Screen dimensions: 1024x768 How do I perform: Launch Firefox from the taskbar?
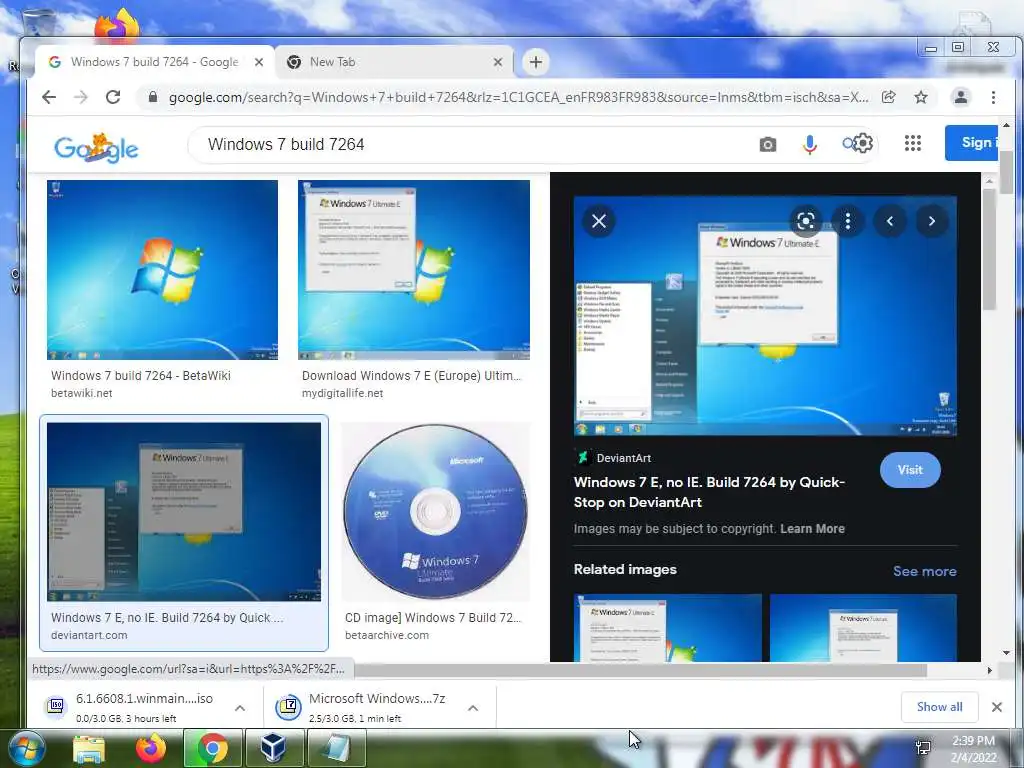pyautogui.click(x=151, y=749)
